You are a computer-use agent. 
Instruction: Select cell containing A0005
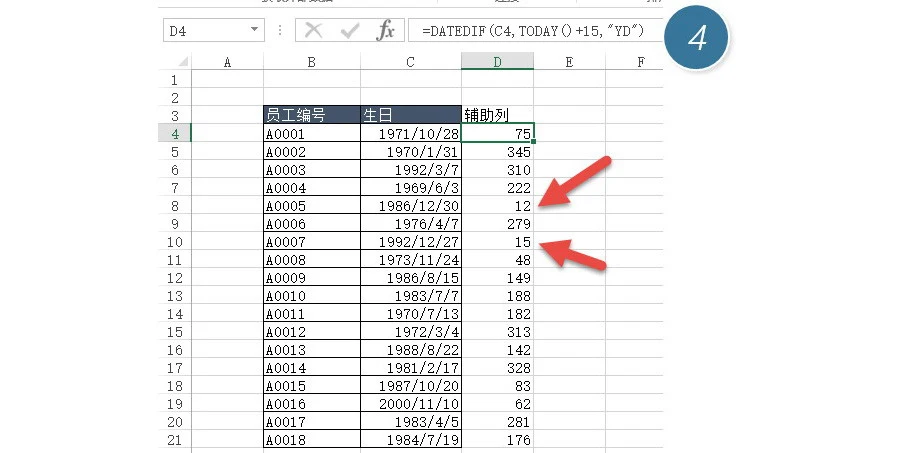[x=311, y=205]
